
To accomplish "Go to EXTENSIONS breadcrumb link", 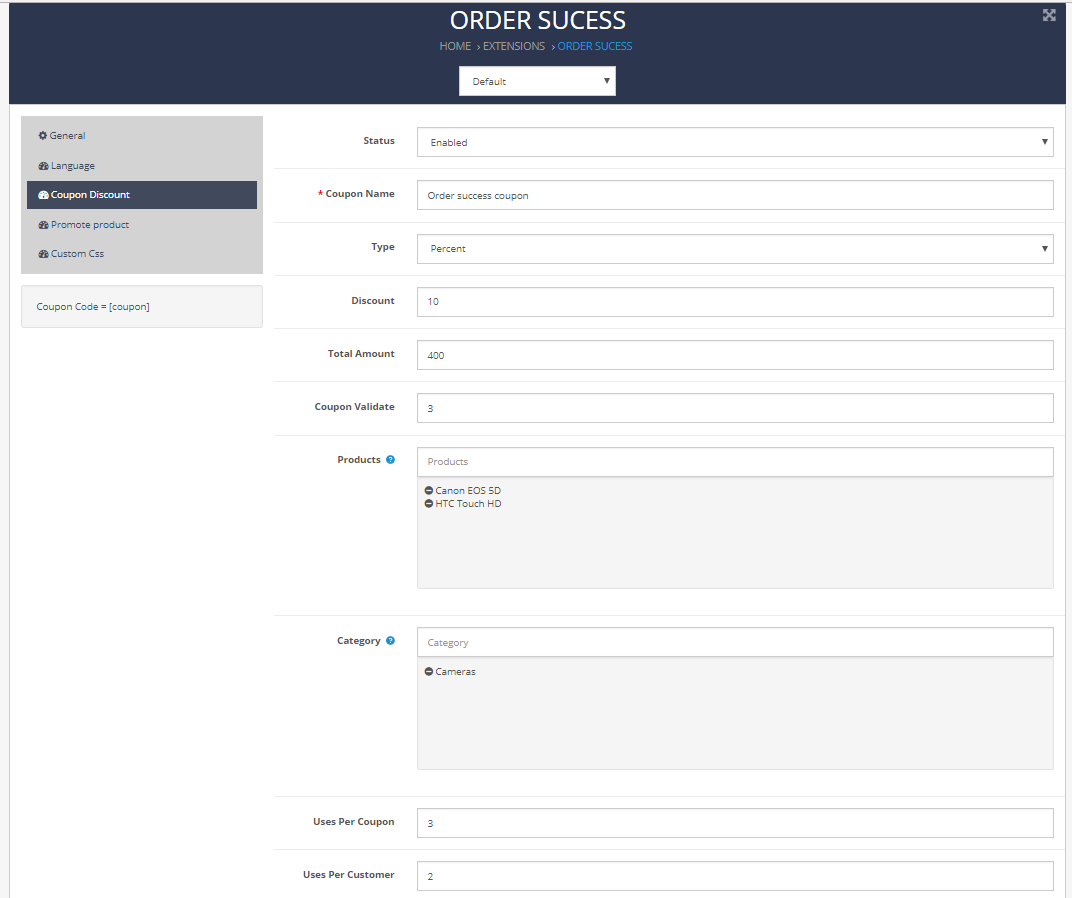I will [x=514, y=46].
